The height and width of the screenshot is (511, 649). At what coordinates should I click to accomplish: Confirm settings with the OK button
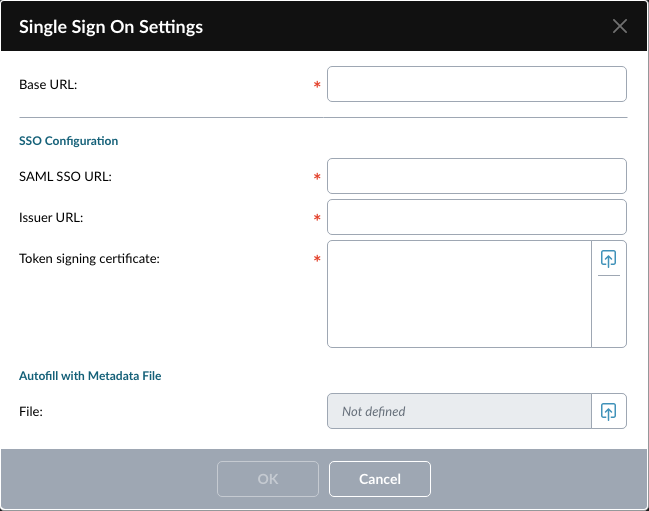pos(268,479)
